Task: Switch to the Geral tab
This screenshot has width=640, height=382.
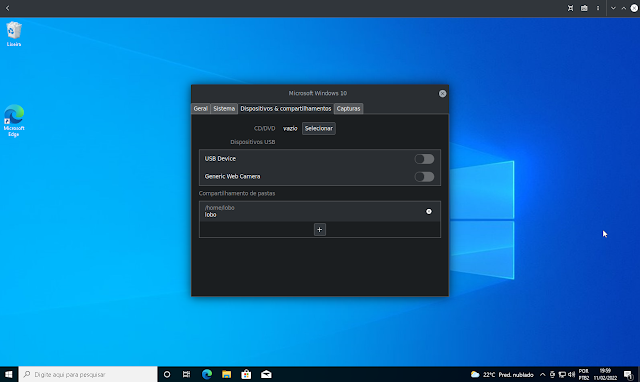Action: [200, 109]
